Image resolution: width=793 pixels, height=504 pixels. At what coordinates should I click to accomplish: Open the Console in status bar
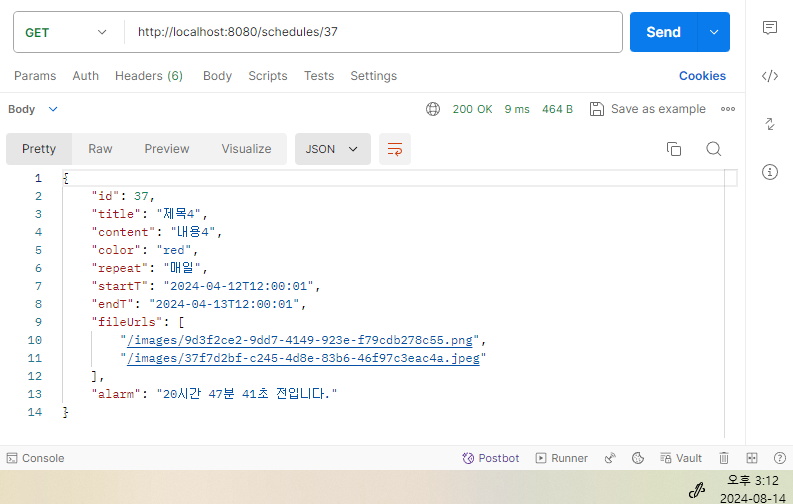point(35,458)
